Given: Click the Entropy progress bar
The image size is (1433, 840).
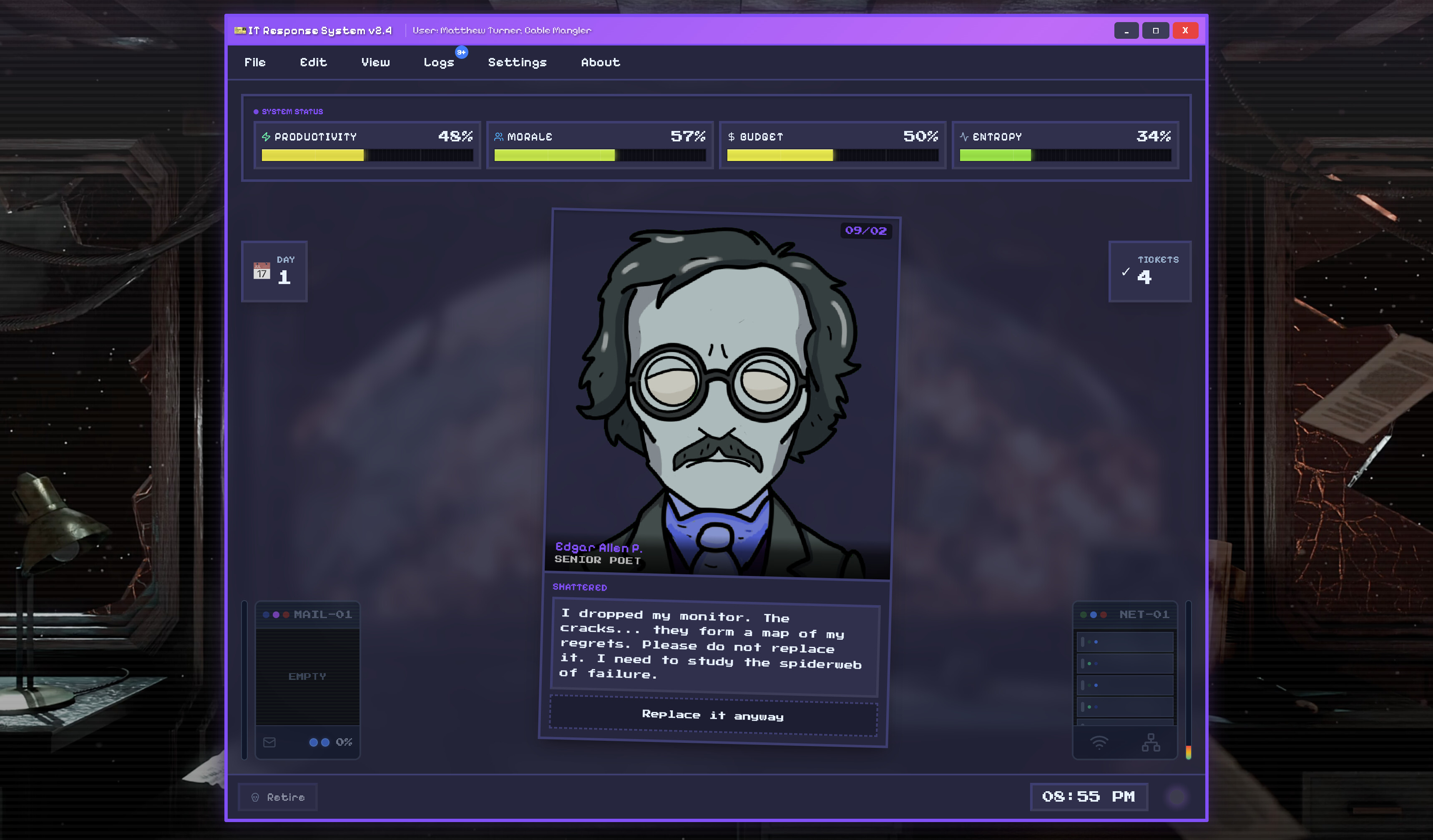Looking at the screenshot, I should pos(1066,155).
